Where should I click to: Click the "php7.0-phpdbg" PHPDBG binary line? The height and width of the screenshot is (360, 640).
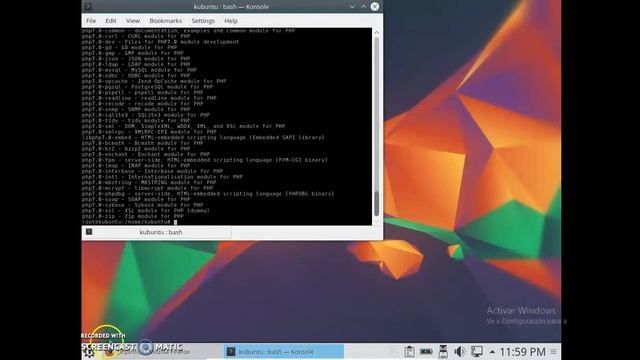coord(208,194)
